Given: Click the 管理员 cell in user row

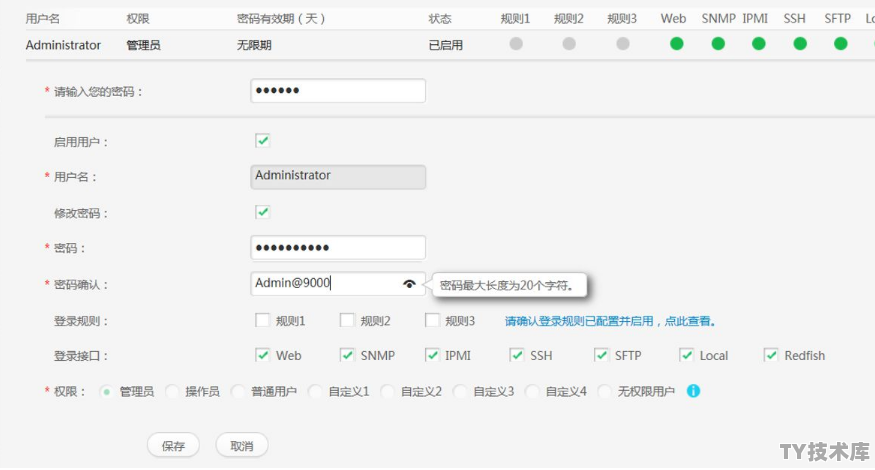Looking at the screenshot, I should 143,45.
